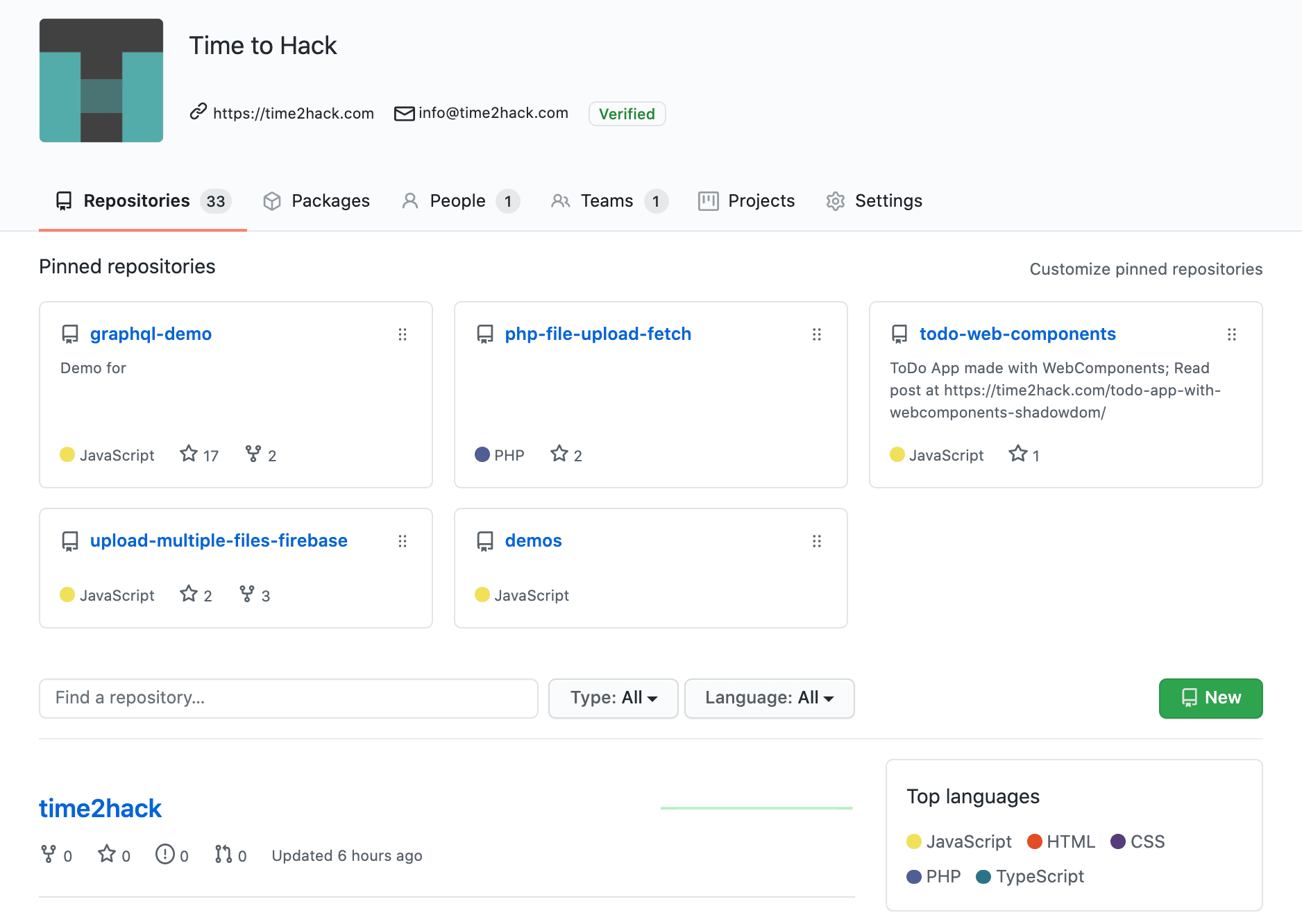Screen dimensions: 1302x924
Task: Open the time2hack repository in the list
Action: pos(100,808)
